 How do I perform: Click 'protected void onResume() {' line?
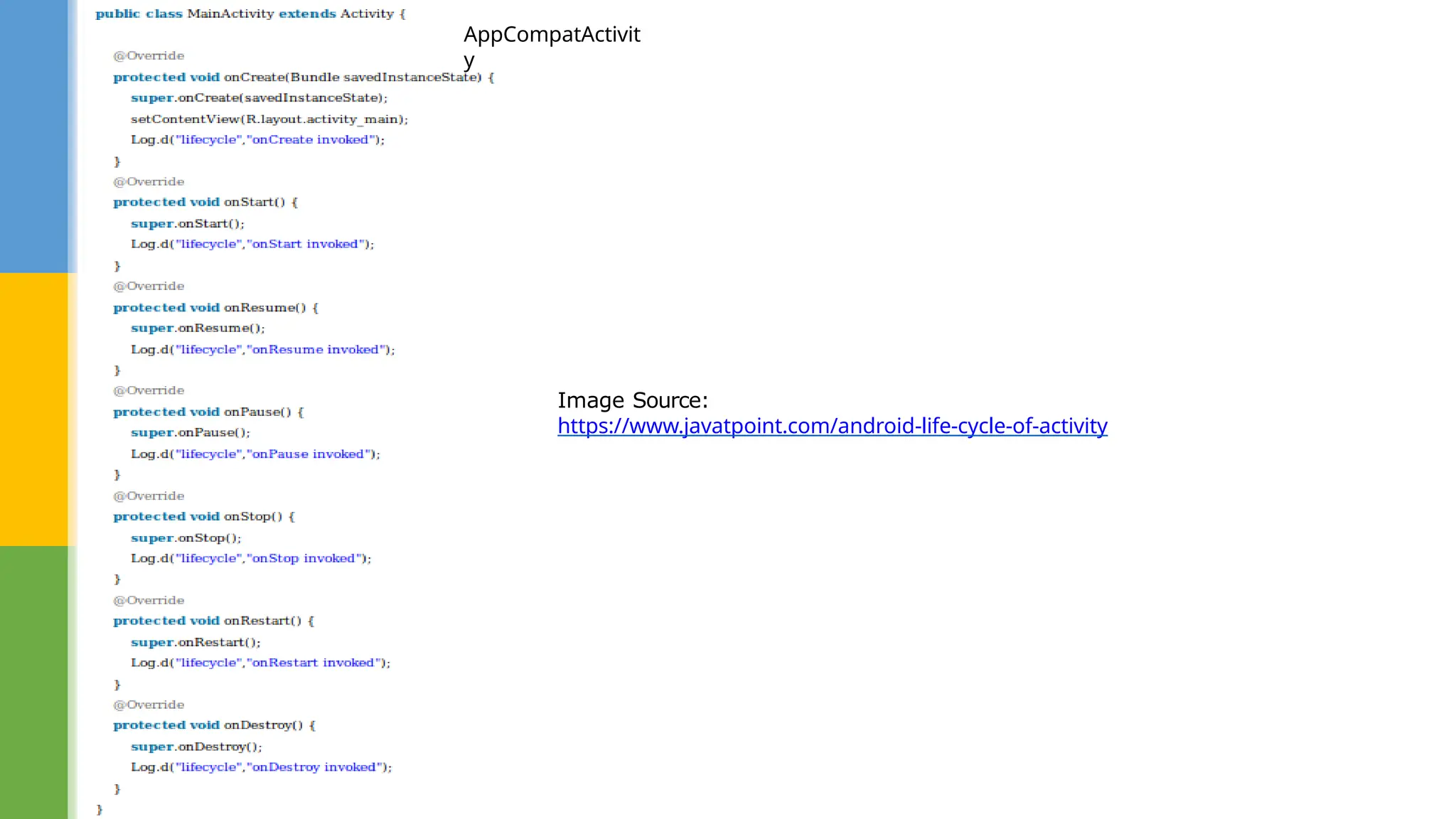pos(216,307)
